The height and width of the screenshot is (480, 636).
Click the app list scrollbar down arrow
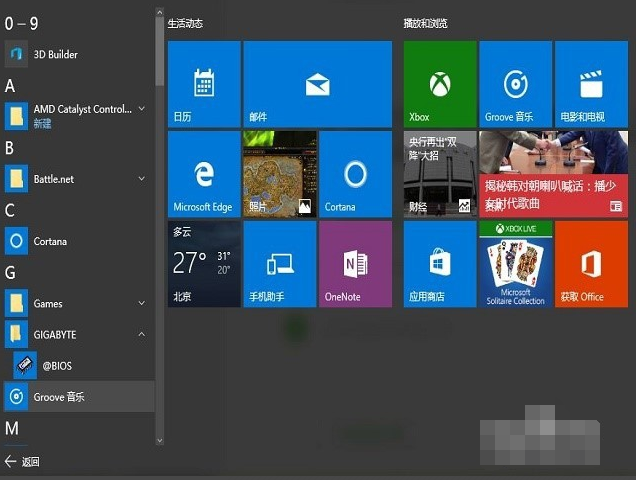[x=159, y=438]
